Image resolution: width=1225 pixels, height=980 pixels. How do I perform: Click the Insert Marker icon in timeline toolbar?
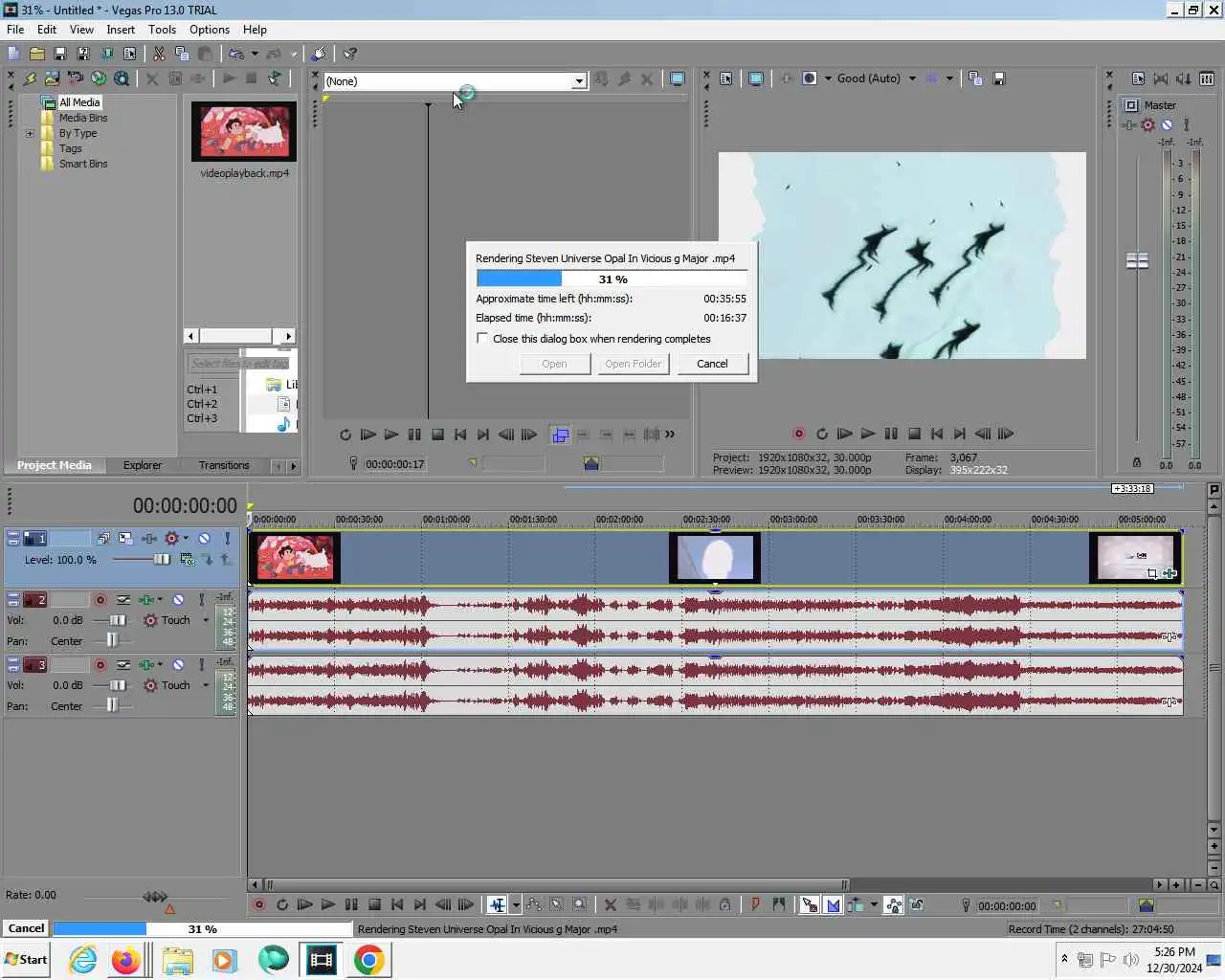pos(756,904)
